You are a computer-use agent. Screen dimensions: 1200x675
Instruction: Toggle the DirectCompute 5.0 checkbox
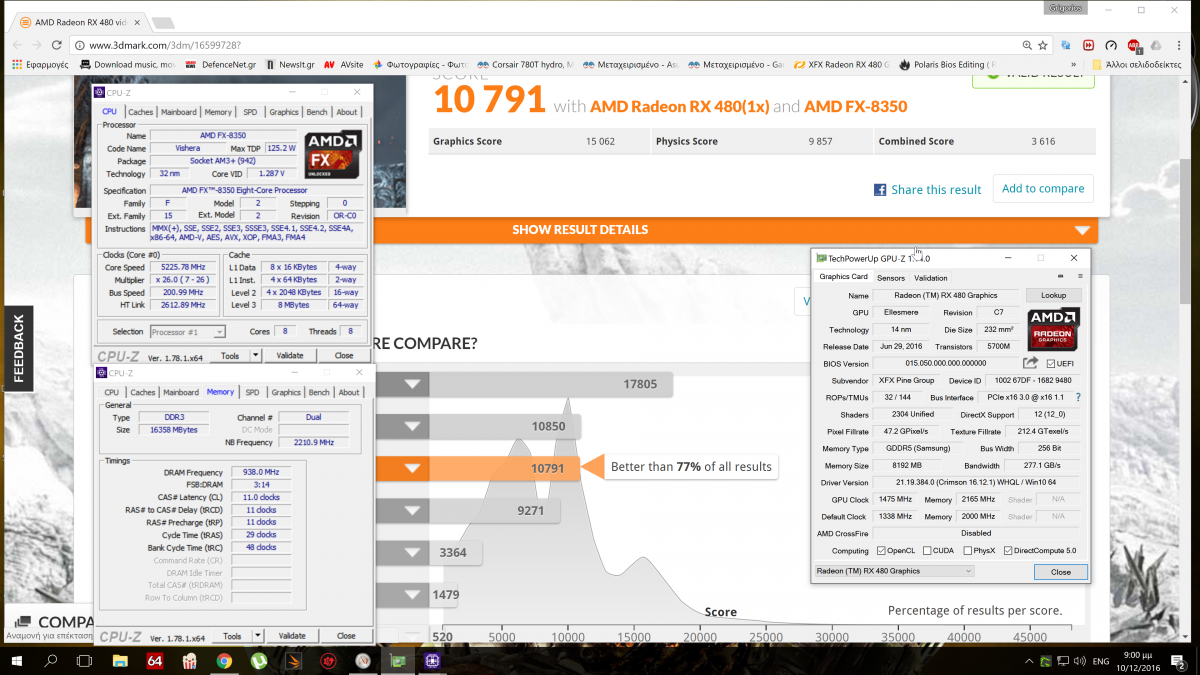click(1008, 550)
